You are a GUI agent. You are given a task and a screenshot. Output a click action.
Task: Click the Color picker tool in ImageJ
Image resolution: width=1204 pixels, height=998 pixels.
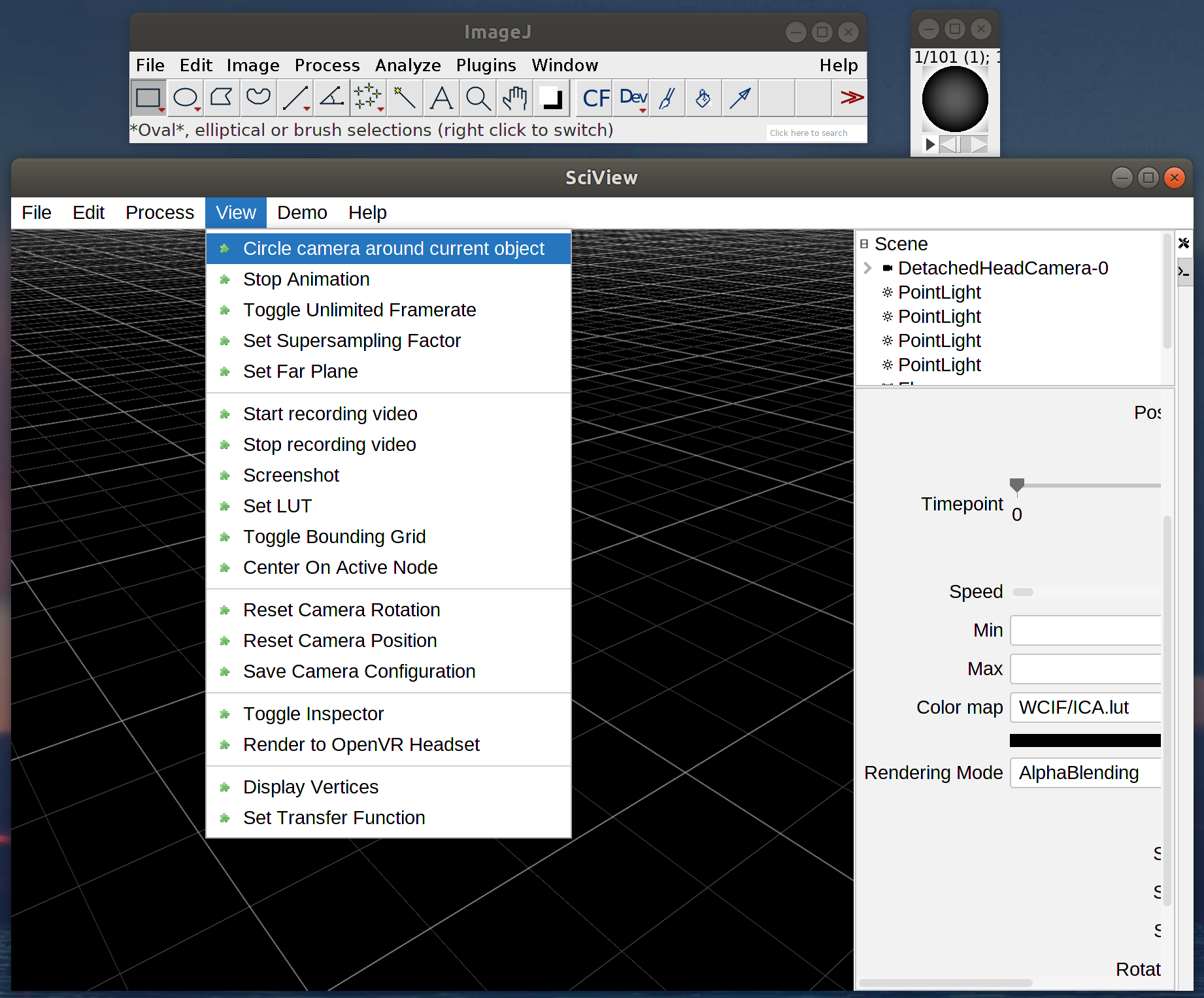pos(551,98)
